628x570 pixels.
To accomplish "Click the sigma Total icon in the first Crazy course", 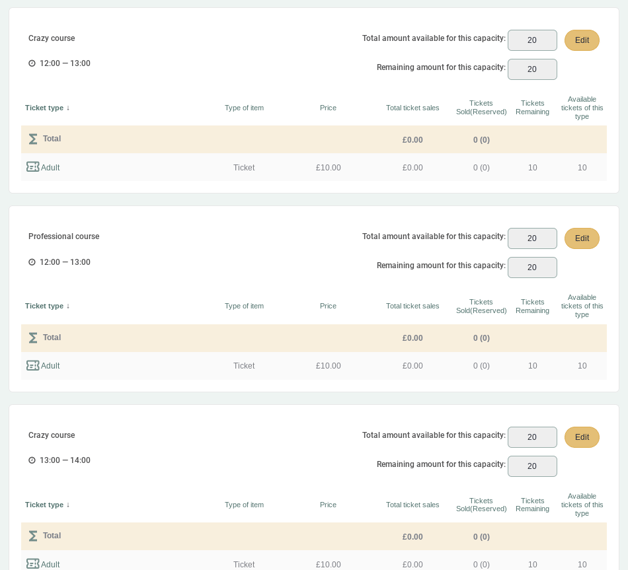I will click(x=33, y=139).
